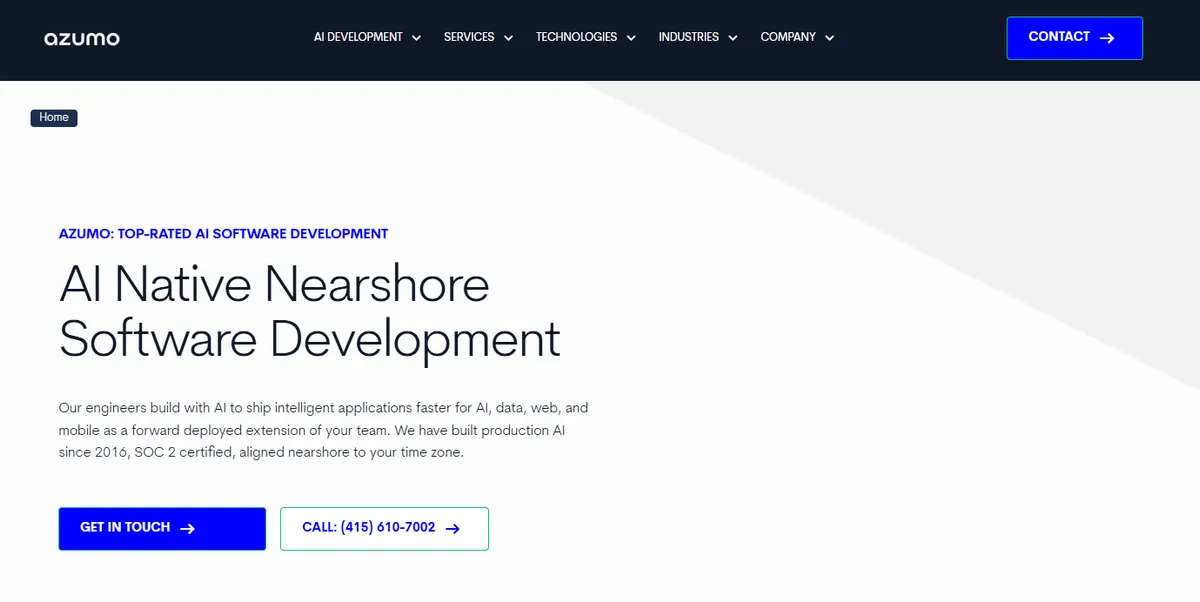This screenshot has height=602, width=1200.
Task: Click the Call (415) 610-7002 button
Action: pyautogui.click(x=384, y=529)
